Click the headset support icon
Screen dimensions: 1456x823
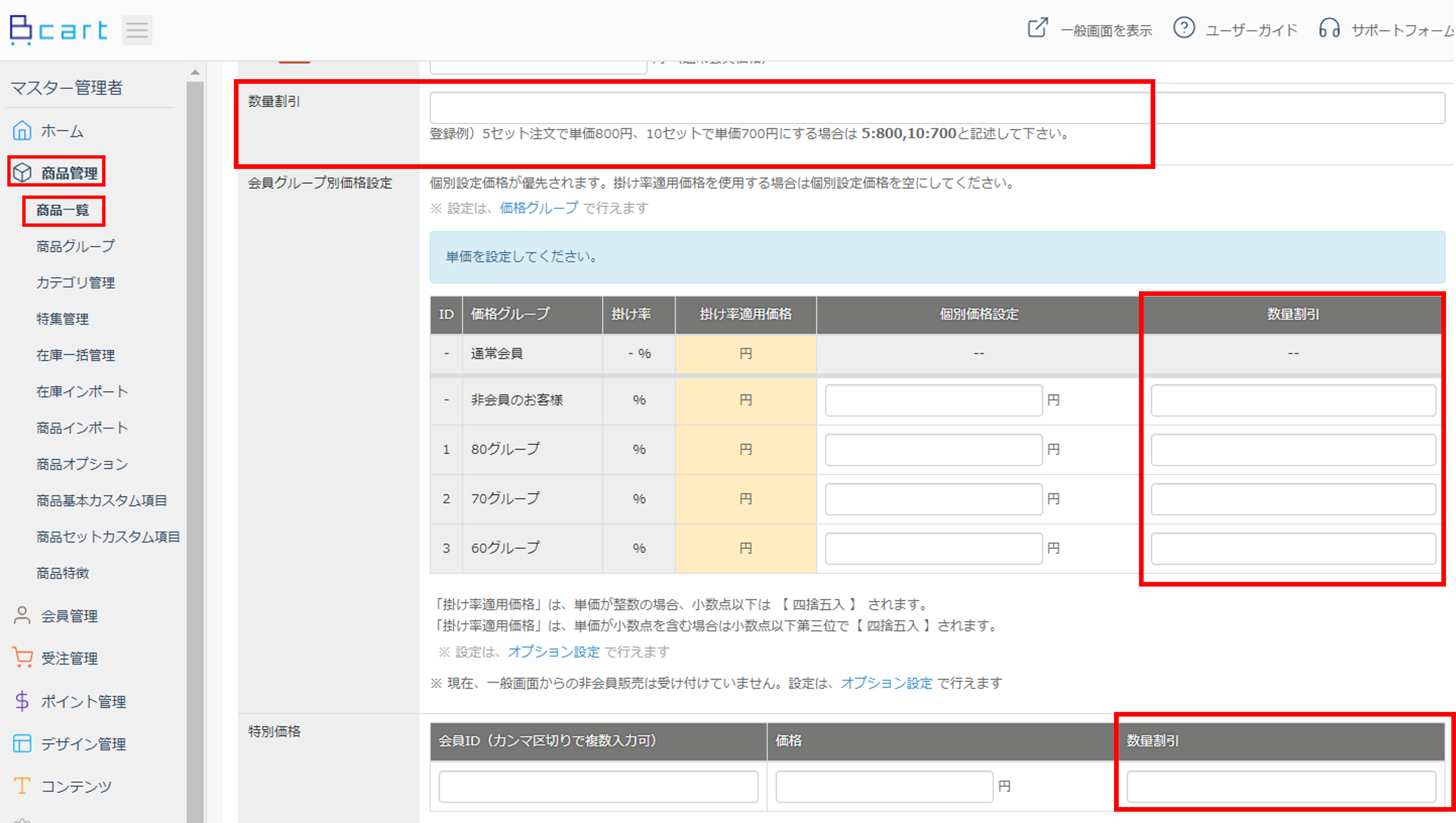pyautogui.click(x=1329, y=28)
